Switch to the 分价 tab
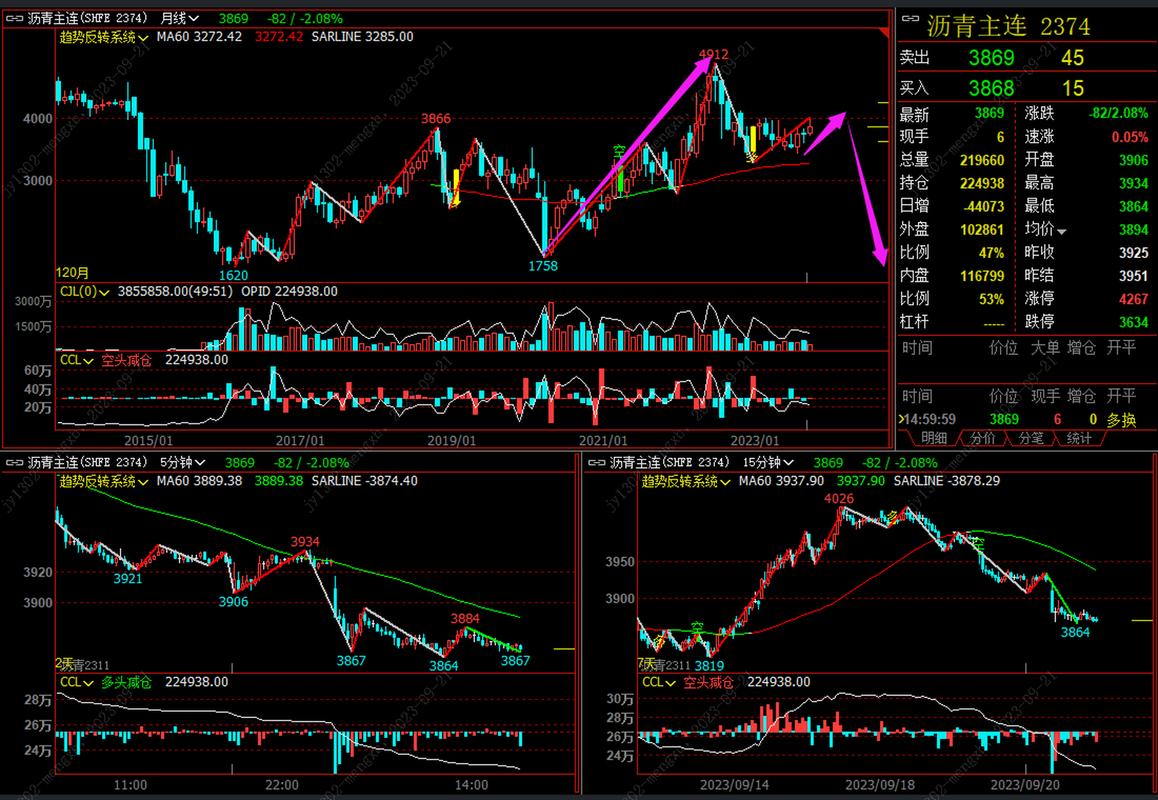The image size is (1158, 800). tap(982, 438)
